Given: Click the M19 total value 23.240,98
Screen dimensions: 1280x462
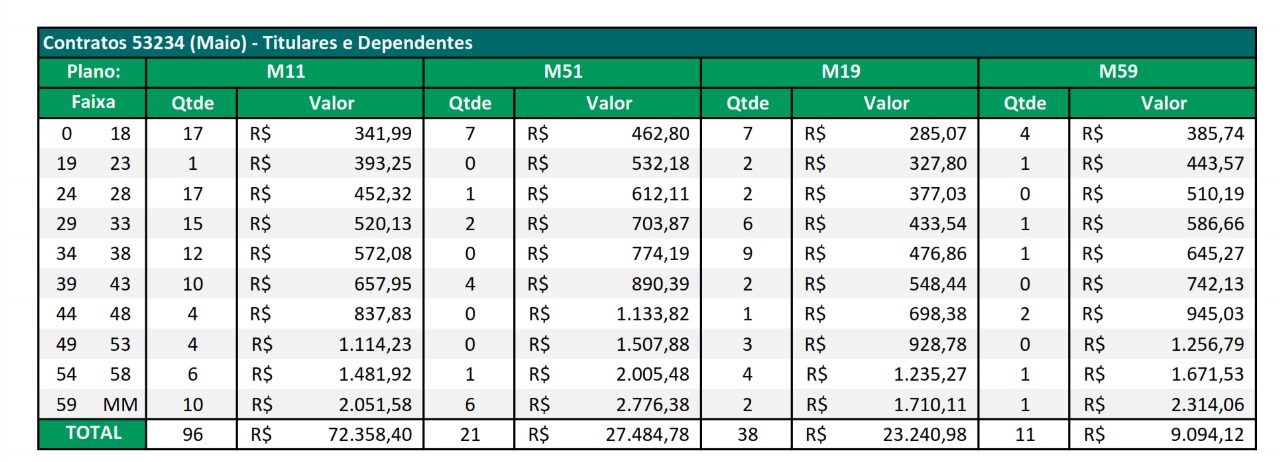Looking at the screenshot, I should point(925,435).
